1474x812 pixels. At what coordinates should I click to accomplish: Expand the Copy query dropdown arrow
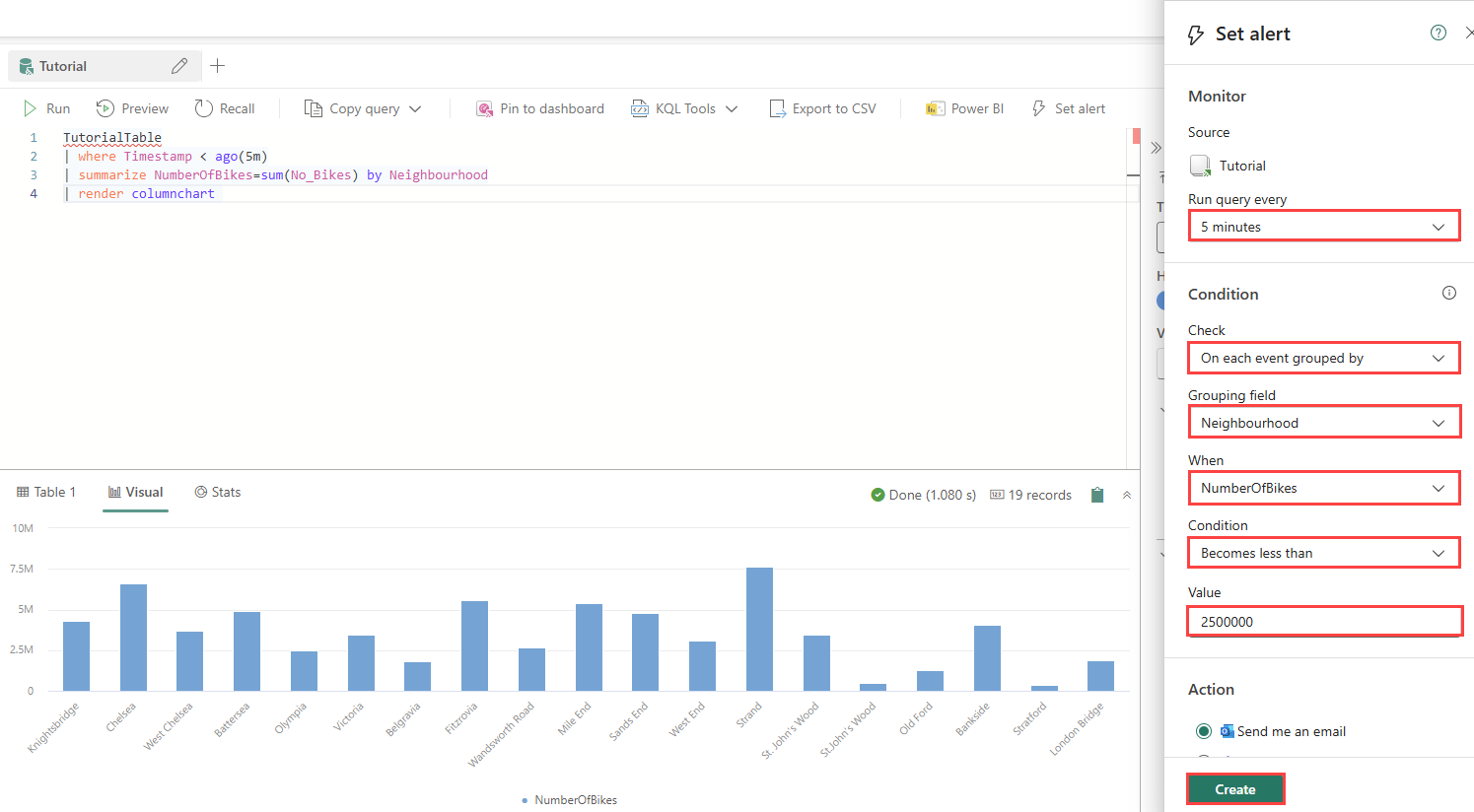tap(415, 108)
